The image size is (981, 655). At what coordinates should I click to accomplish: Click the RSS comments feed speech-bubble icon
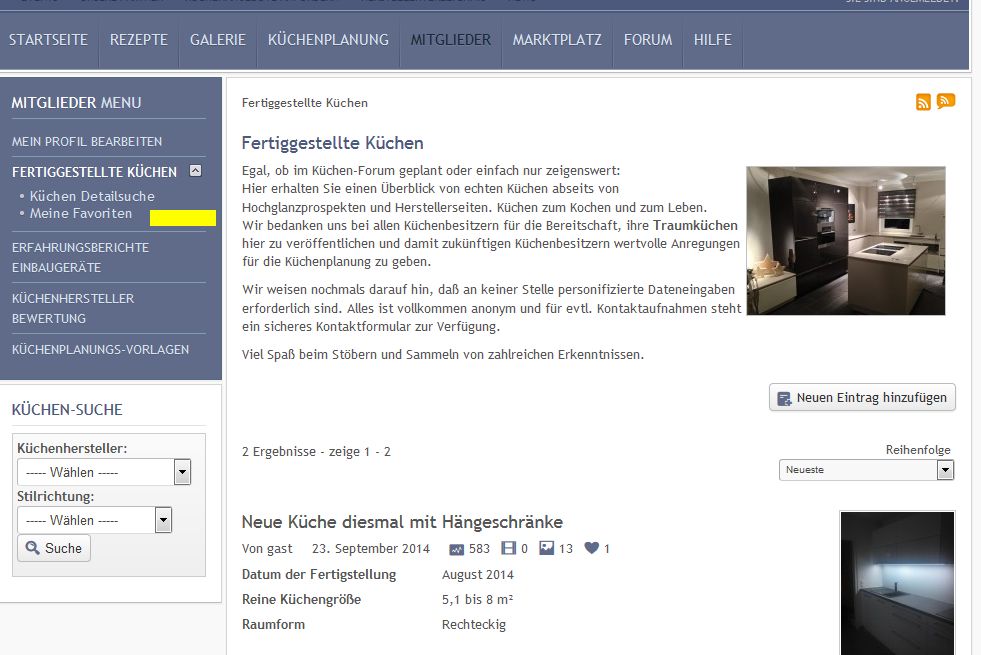click(x=945, y=101)
